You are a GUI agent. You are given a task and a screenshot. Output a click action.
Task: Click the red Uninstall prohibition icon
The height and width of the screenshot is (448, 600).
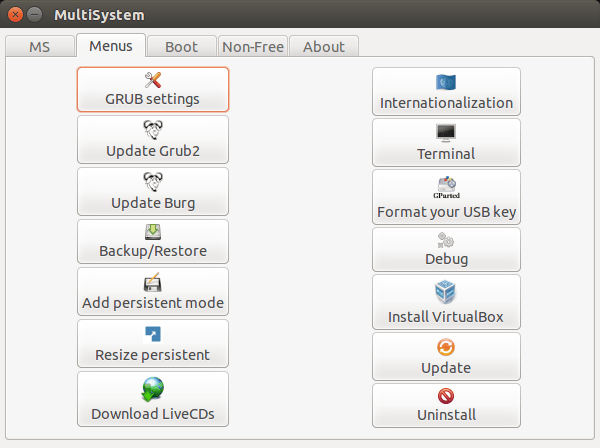446,396
